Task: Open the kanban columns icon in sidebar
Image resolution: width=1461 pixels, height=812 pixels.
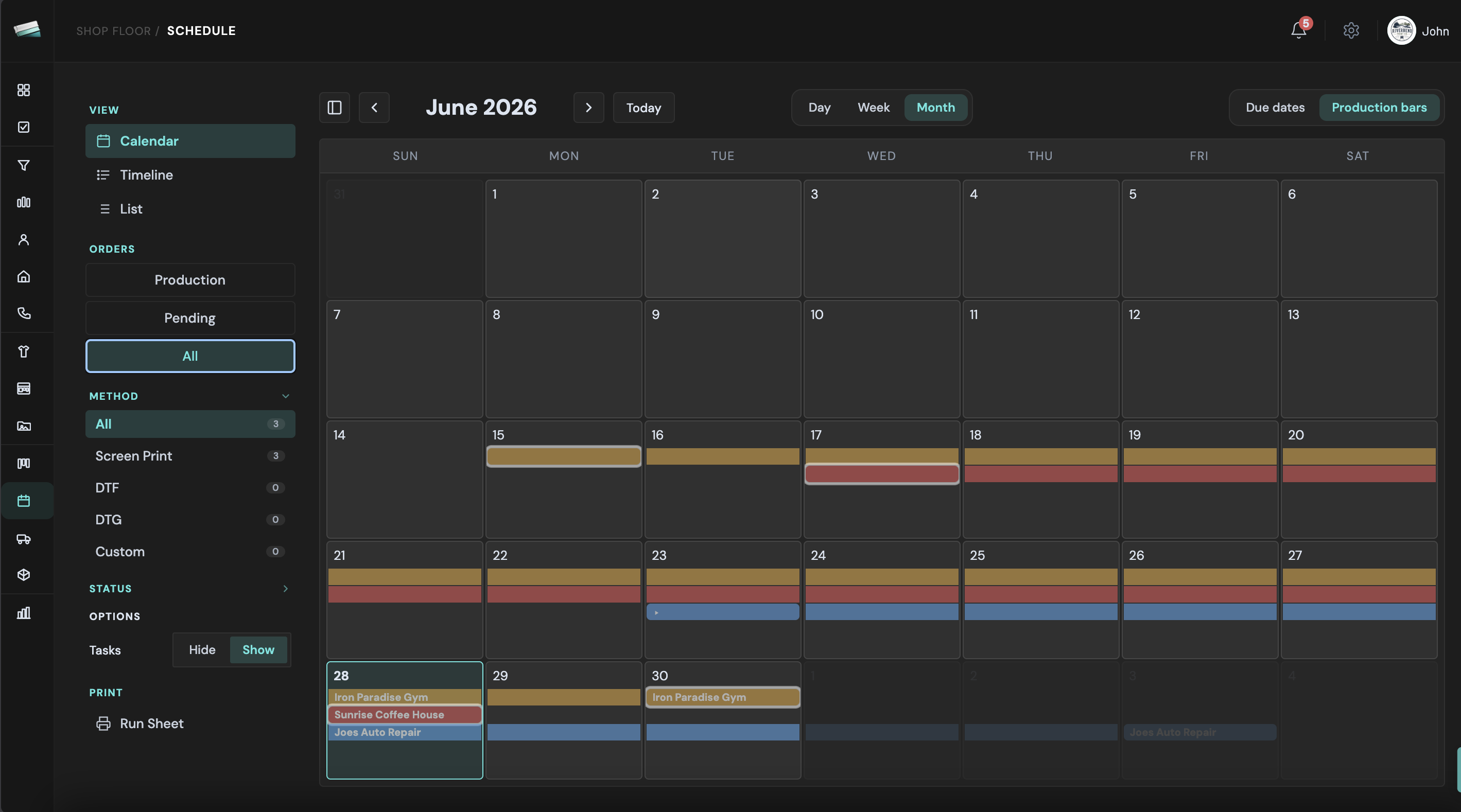Action: pyautogui.click(x=23, y=202)
